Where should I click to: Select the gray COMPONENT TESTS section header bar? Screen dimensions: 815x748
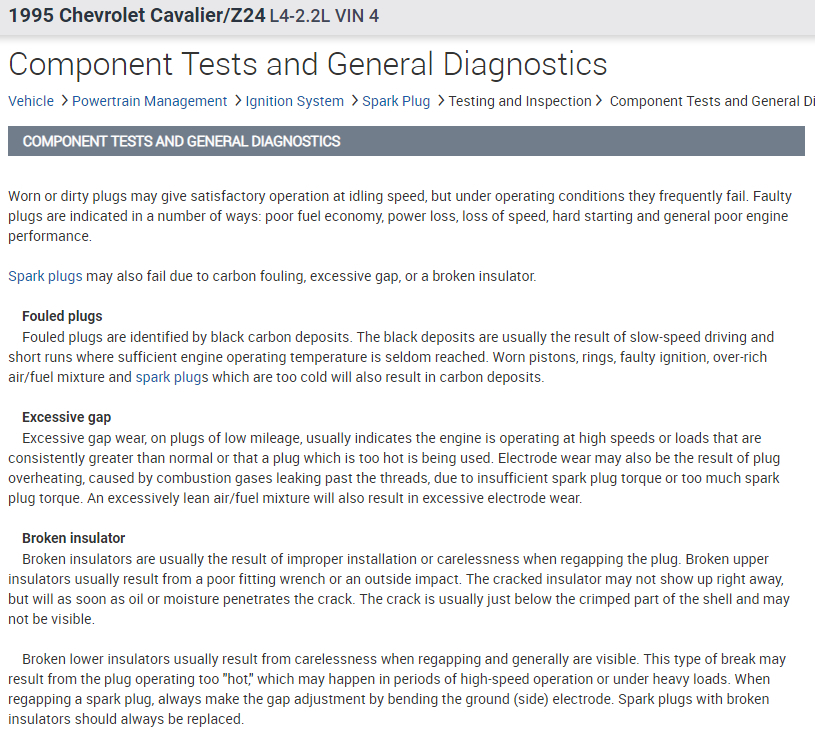coord(406,141)
